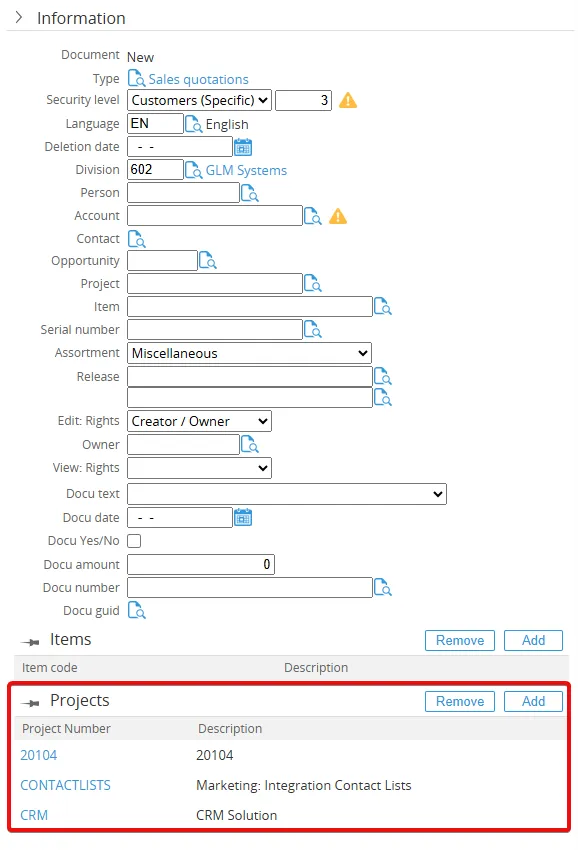Click the warning icon beside Security level
Screen dimensions: 578x850
(348, 100)
